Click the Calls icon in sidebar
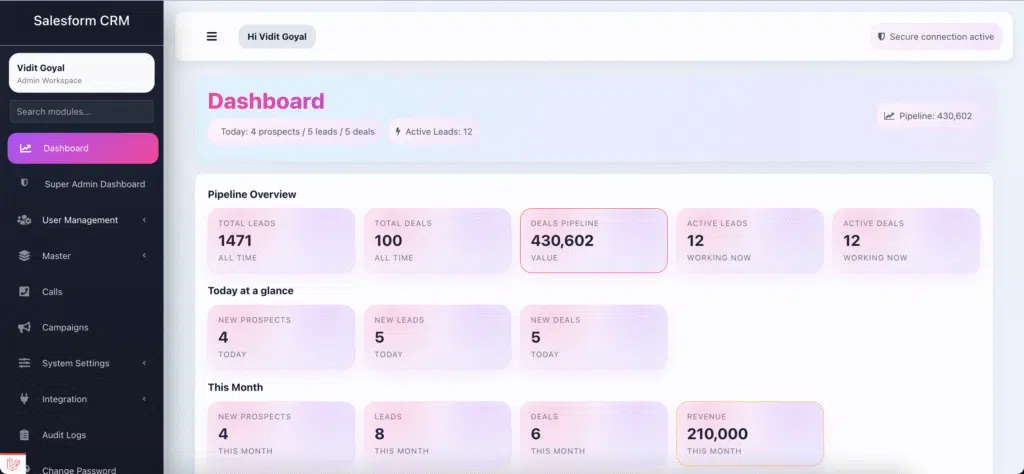Image resolution: width=1024 pixels, height=474 pixels. click(x=25, y=292)
